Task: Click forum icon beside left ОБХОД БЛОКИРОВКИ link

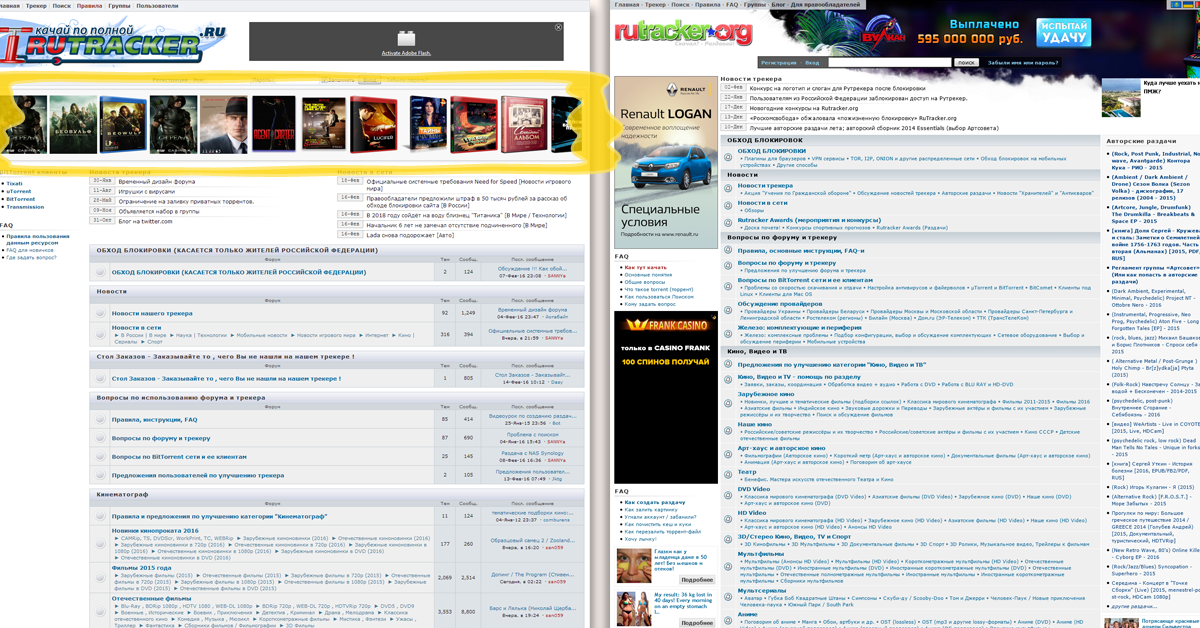Action: pyautogui.click(x=101, y=272)
